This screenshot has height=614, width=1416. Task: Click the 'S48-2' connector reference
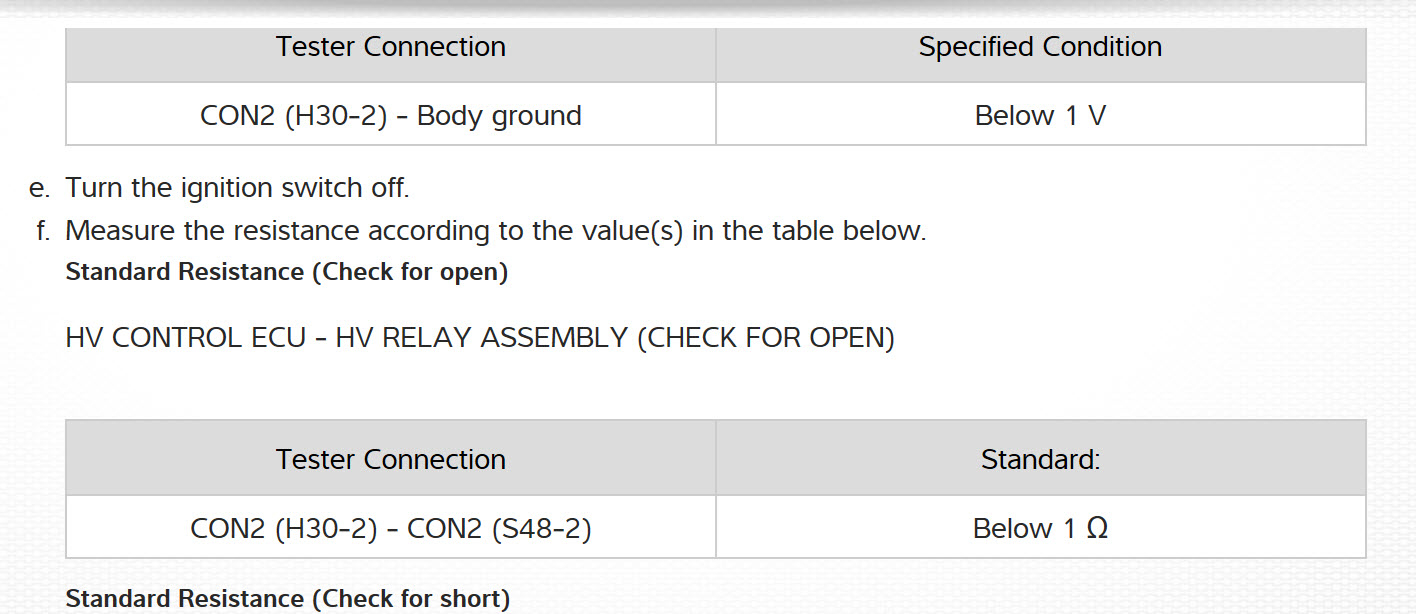click(541, 528)
